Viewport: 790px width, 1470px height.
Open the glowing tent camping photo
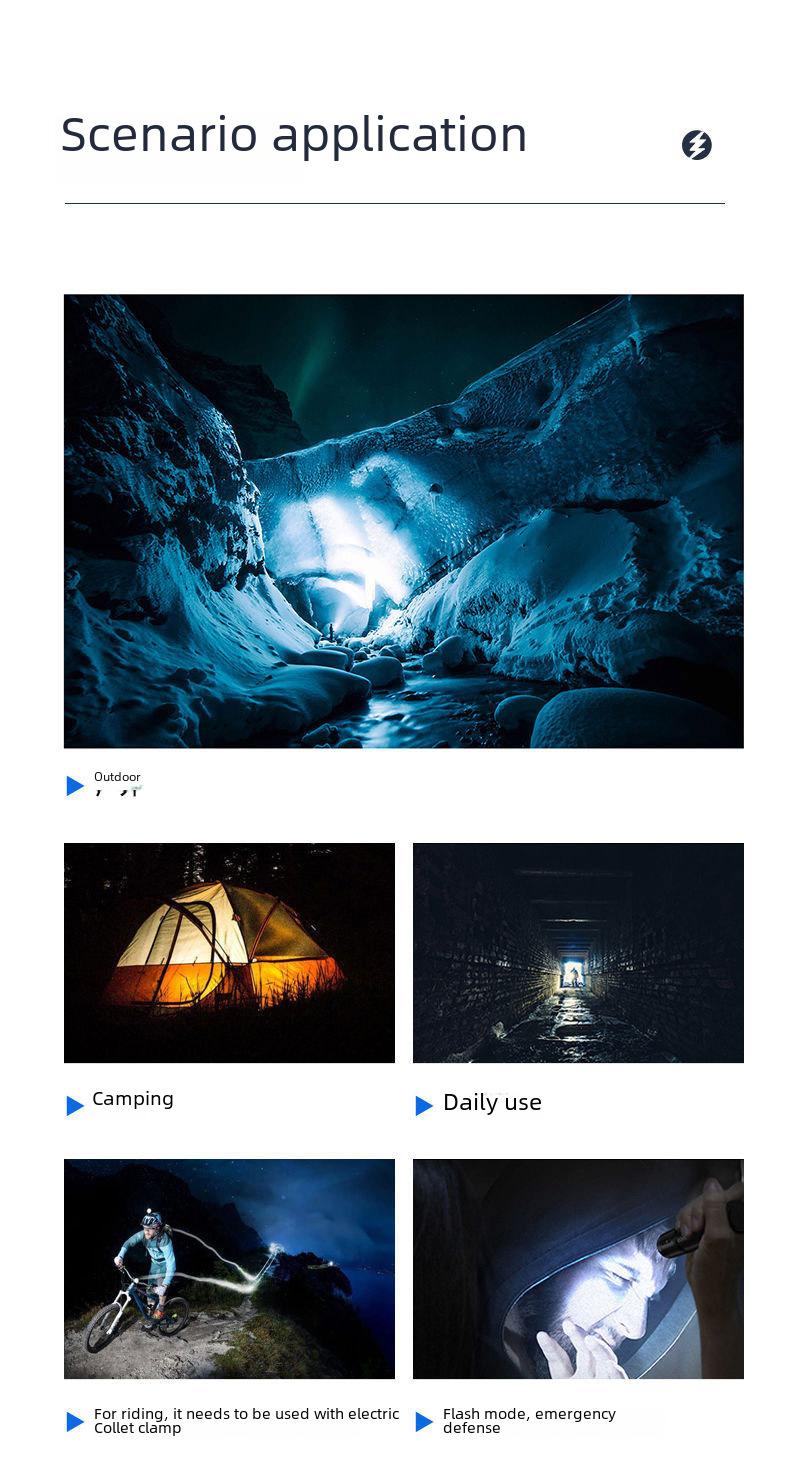(x=229, y=953)
